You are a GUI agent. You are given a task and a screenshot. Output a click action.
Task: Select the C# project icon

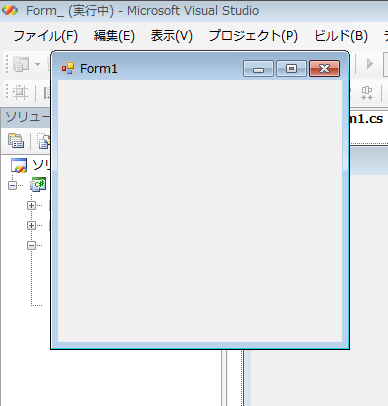pos(38,185)
